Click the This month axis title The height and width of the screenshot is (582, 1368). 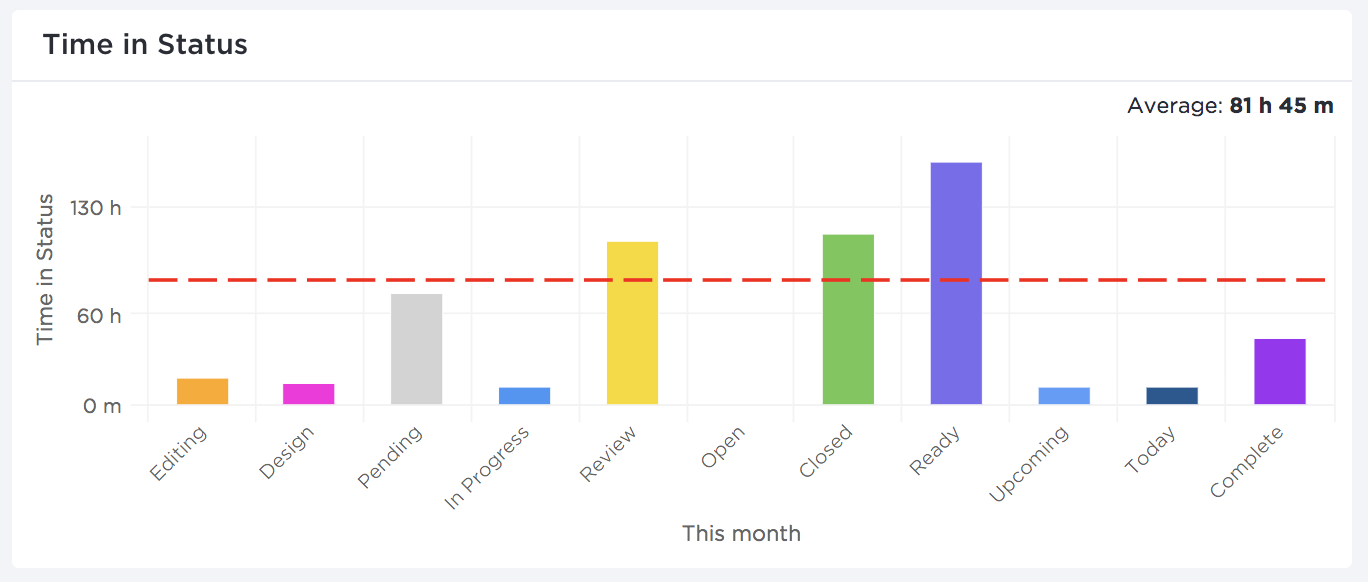click(x=741, y=533)
